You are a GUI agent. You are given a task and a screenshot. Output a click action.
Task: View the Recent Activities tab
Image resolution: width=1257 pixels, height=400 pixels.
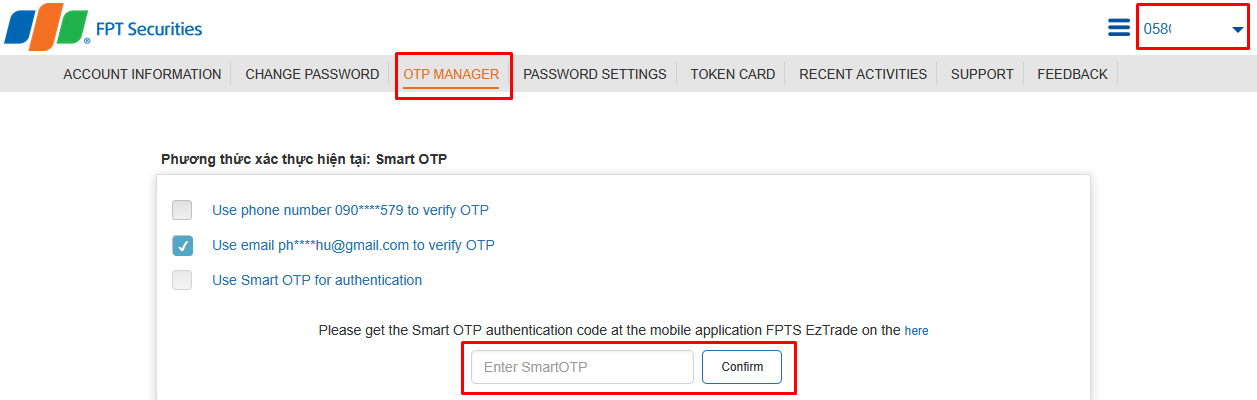click(x=863, y=74)
